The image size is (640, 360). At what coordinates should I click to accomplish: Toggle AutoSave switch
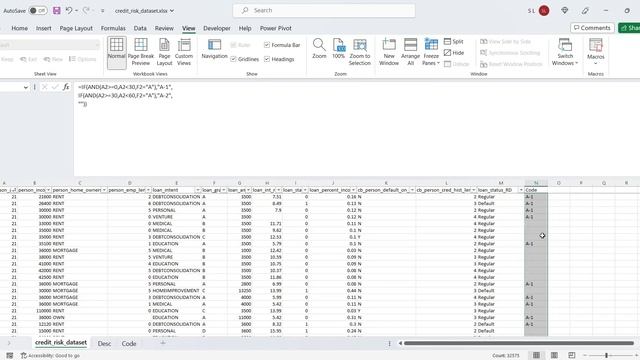coord(38,11)
